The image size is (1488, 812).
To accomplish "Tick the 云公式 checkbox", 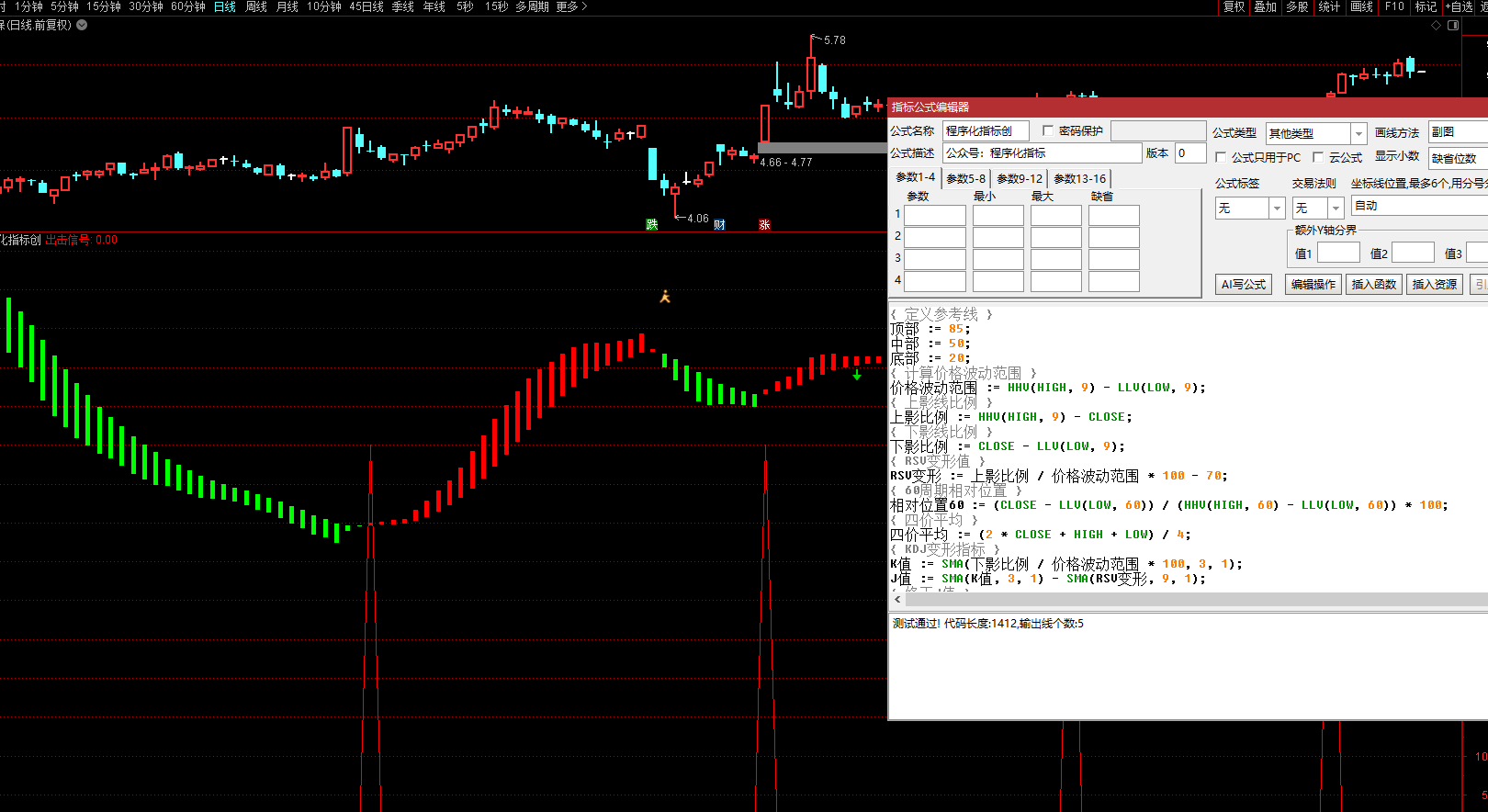I will pos(1319,158).
